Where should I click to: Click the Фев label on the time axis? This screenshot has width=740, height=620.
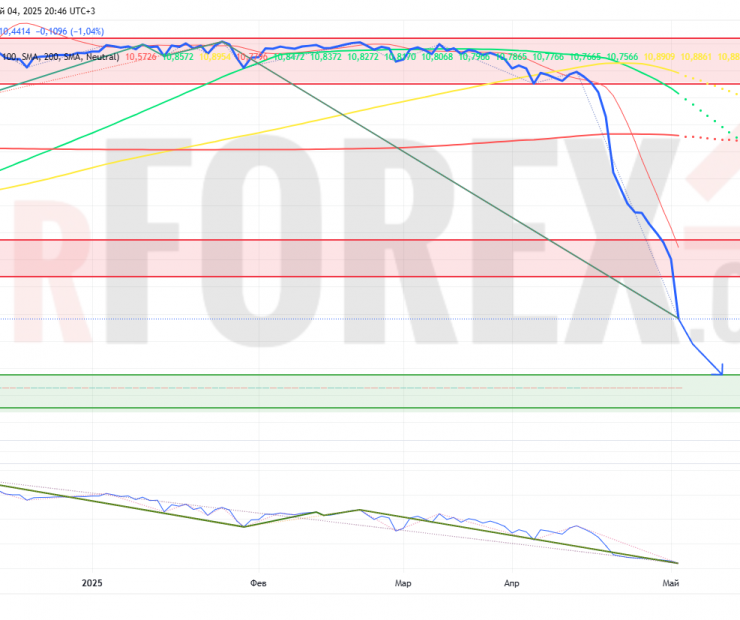(x=259, y=583)
